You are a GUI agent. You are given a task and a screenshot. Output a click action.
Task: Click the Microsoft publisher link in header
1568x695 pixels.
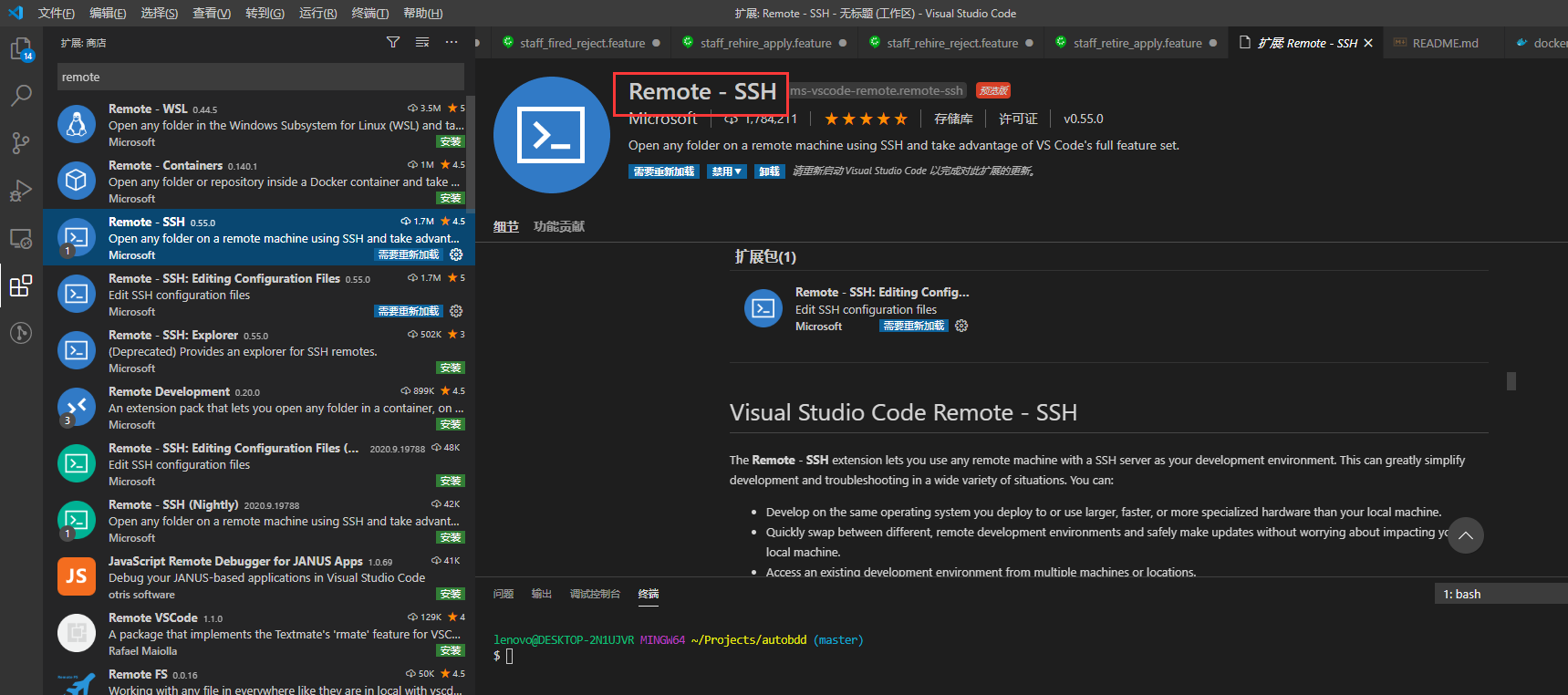point(663,119)
